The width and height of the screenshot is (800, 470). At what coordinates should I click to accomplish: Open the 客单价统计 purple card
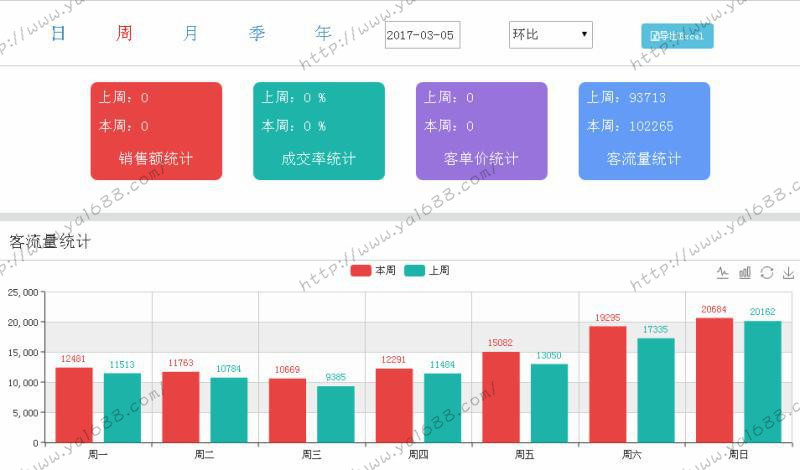481,131
